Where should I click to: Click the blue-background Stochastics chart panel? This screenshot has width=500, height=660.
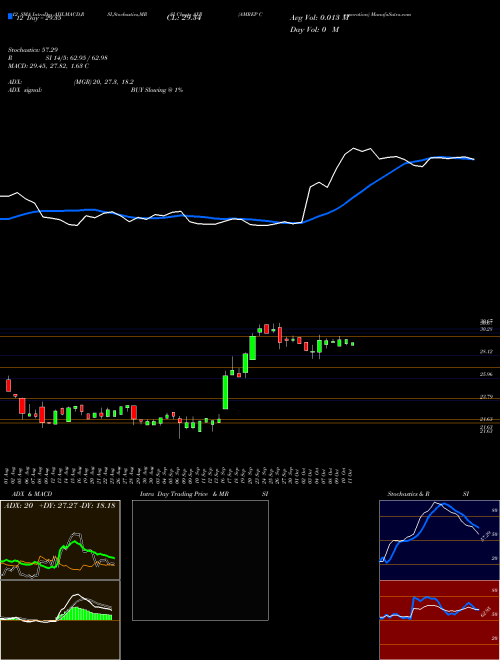tap(439, 540)
